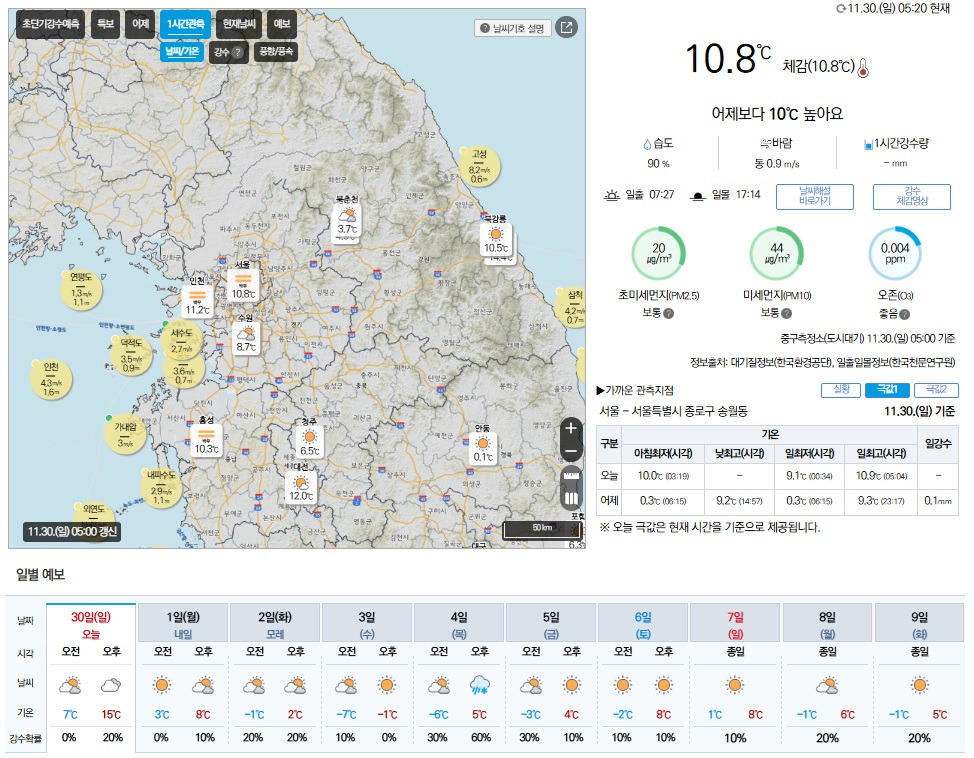Image resolution: width=974 pixels, height=758 pixels.
Task: Click help icon beside 오존 좋음
Action: (x=904, y=314)
